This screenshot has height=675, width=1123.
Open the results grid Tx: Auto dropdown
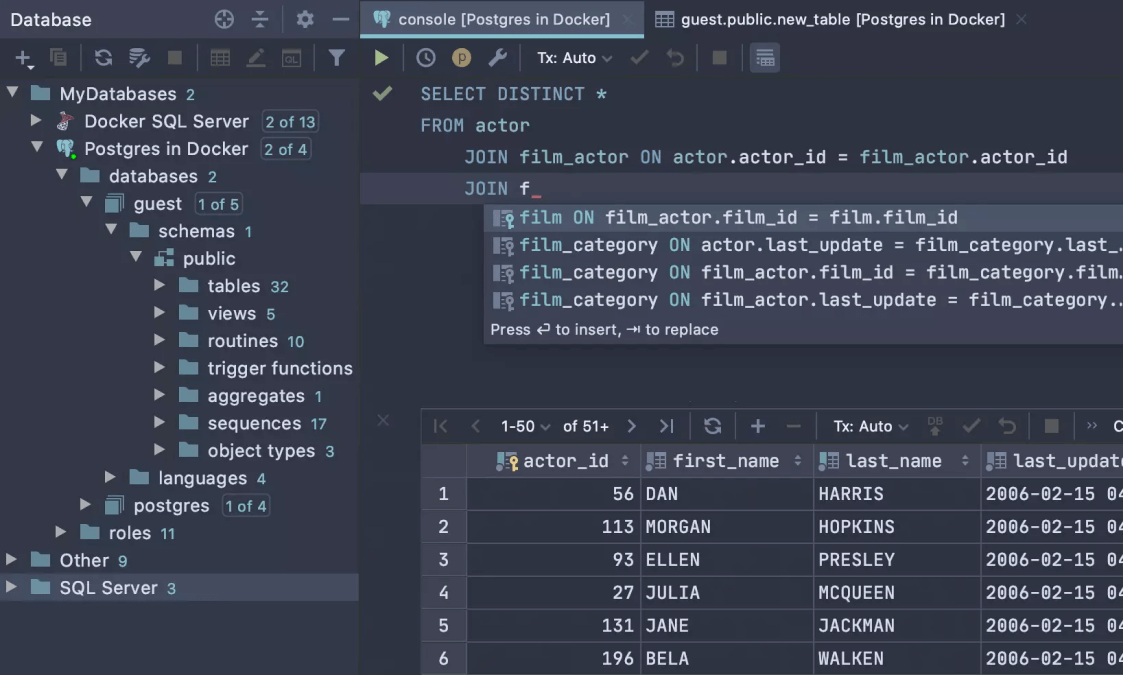point(870,426)
